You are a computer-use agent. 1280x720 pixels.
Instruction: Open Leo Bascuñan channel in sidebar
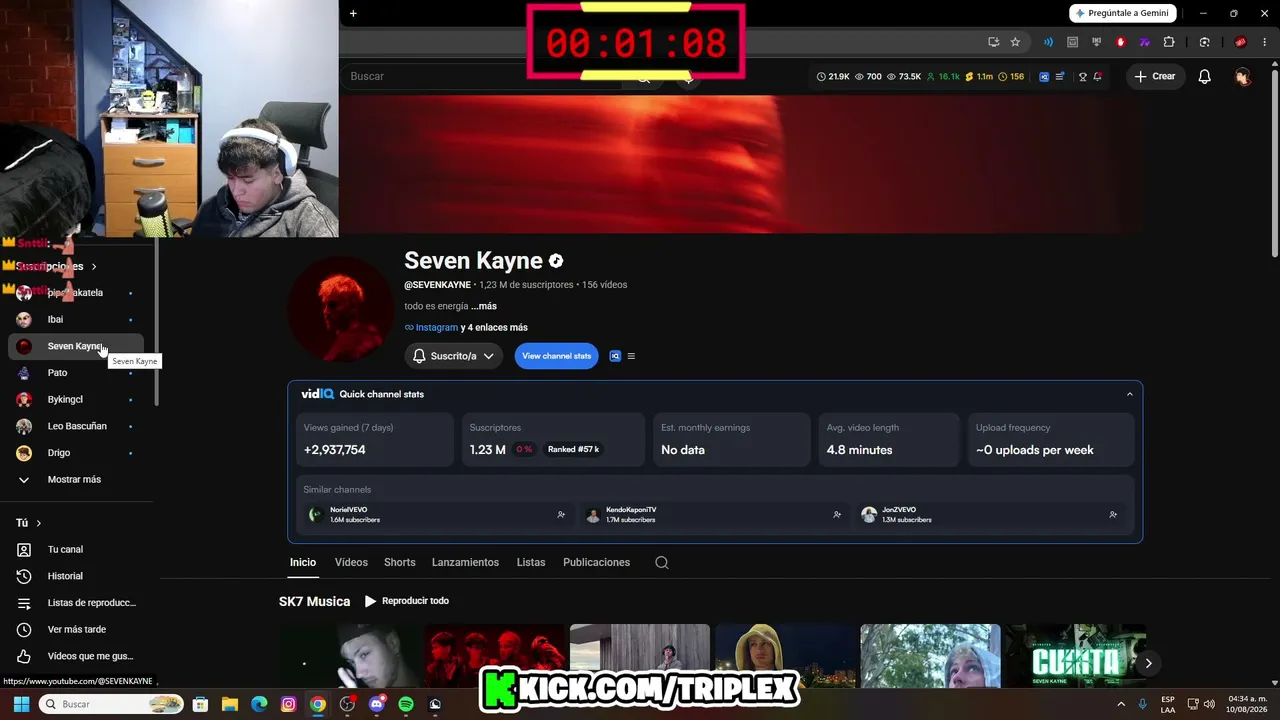pos(75,426)
